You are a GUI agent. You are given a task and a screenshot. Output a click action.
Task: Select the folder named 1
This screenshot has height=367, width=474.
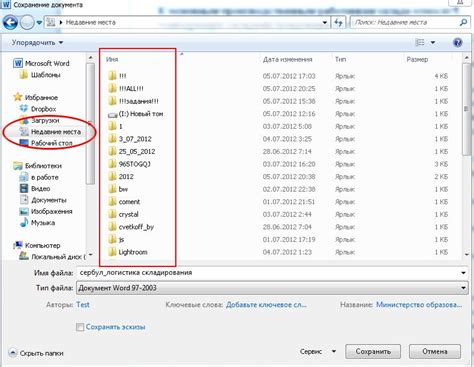[x=115, y=126]
